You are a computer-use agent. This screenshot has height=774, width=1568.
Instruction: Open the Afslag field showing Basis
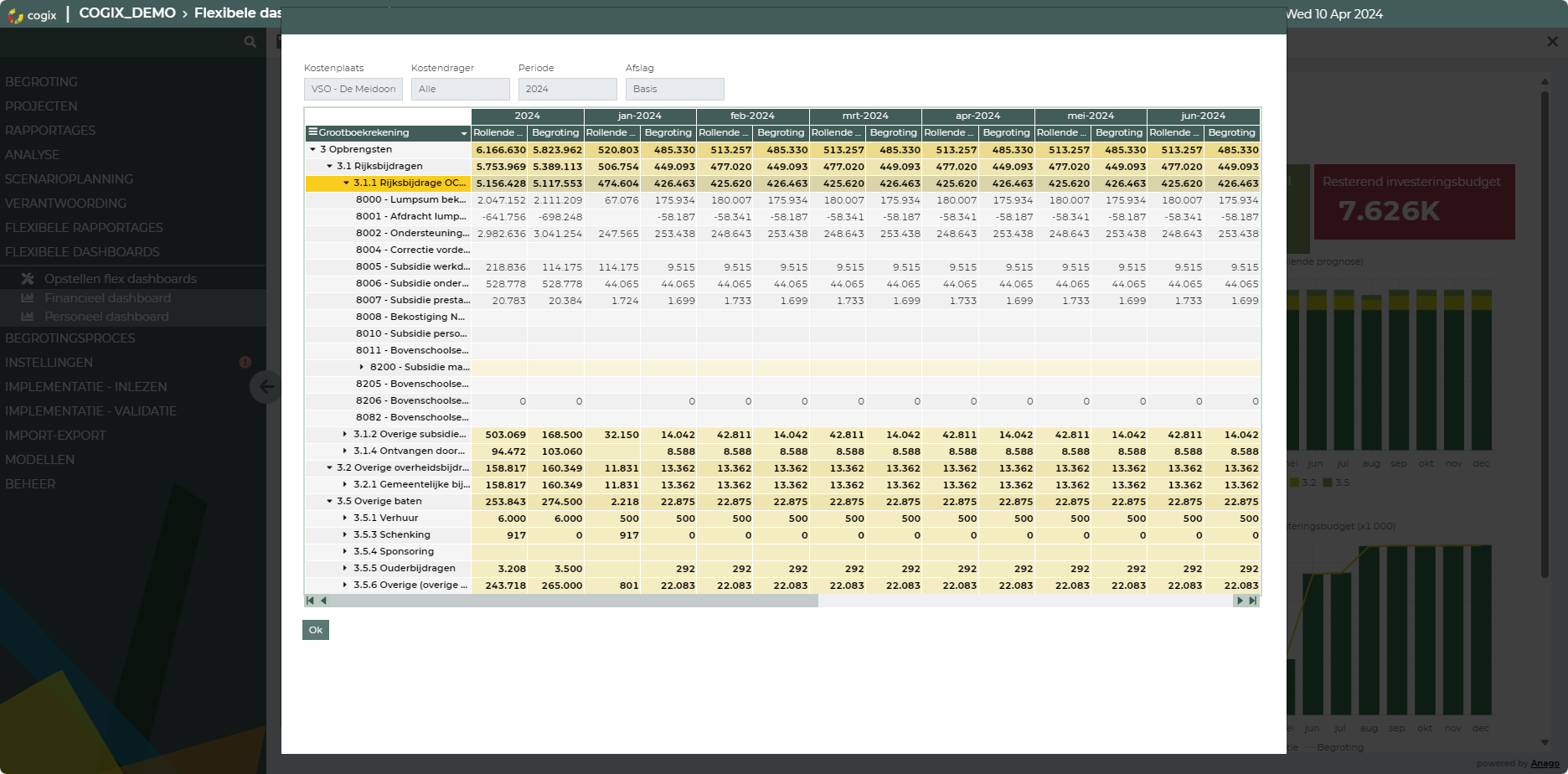click(675, 89)
